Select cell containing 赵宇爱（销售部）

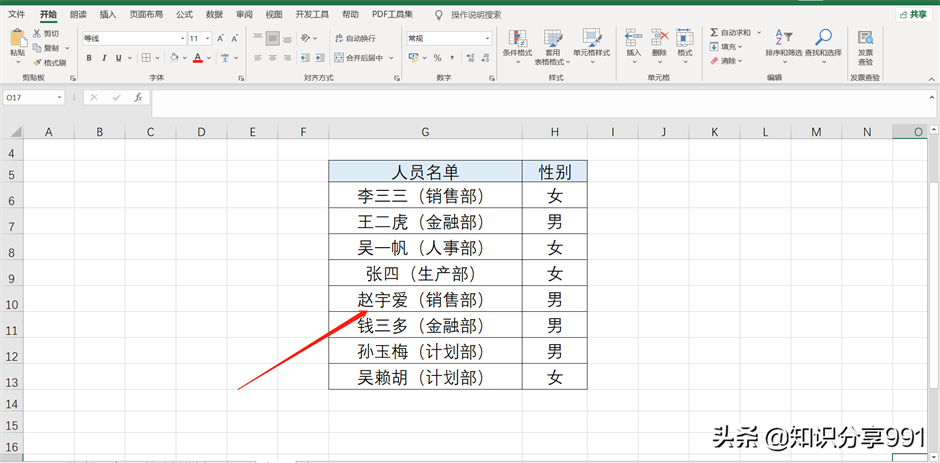tap(425, 299)
